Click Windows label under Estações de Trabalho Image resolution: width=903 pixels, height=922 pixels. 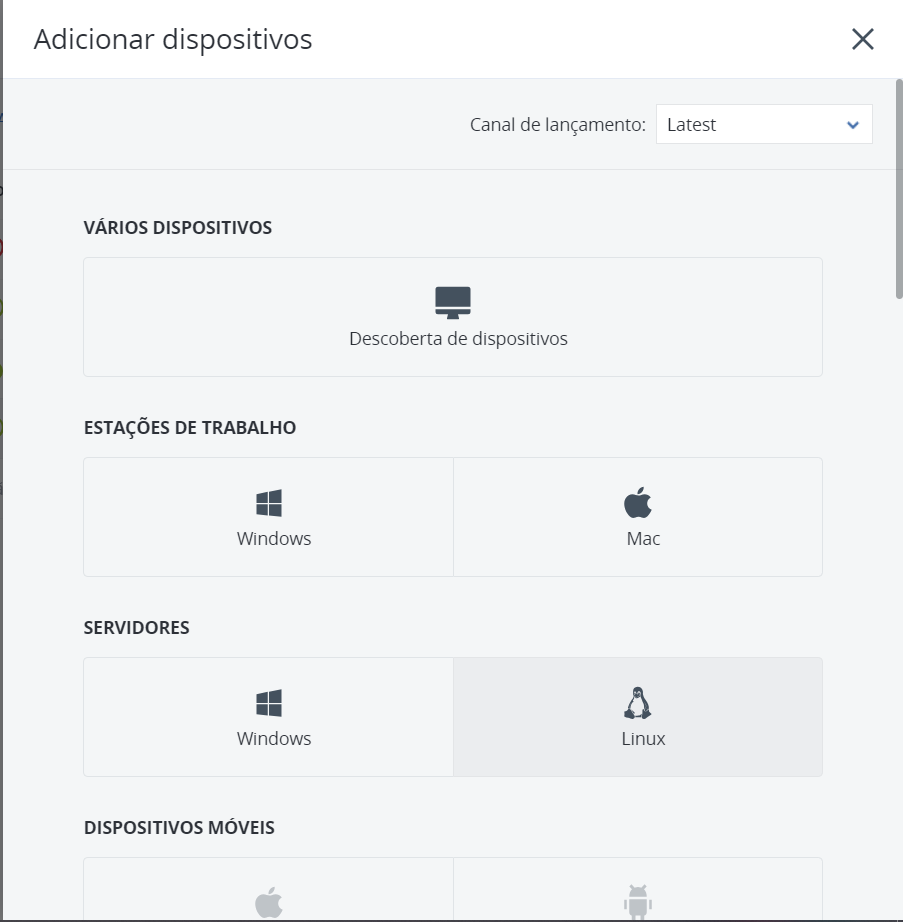274,539
